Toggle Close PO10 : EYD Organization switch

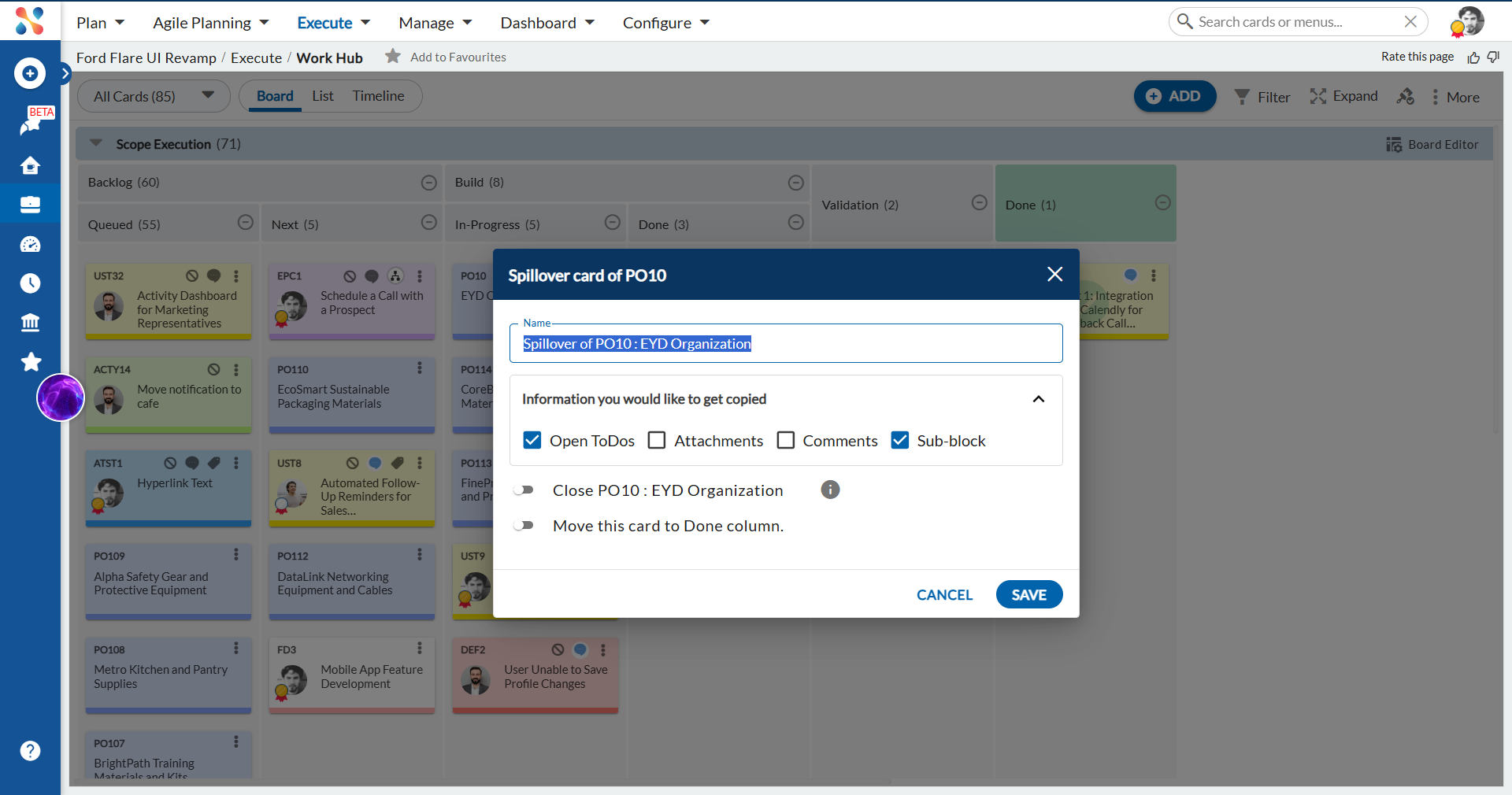point(524,490)
